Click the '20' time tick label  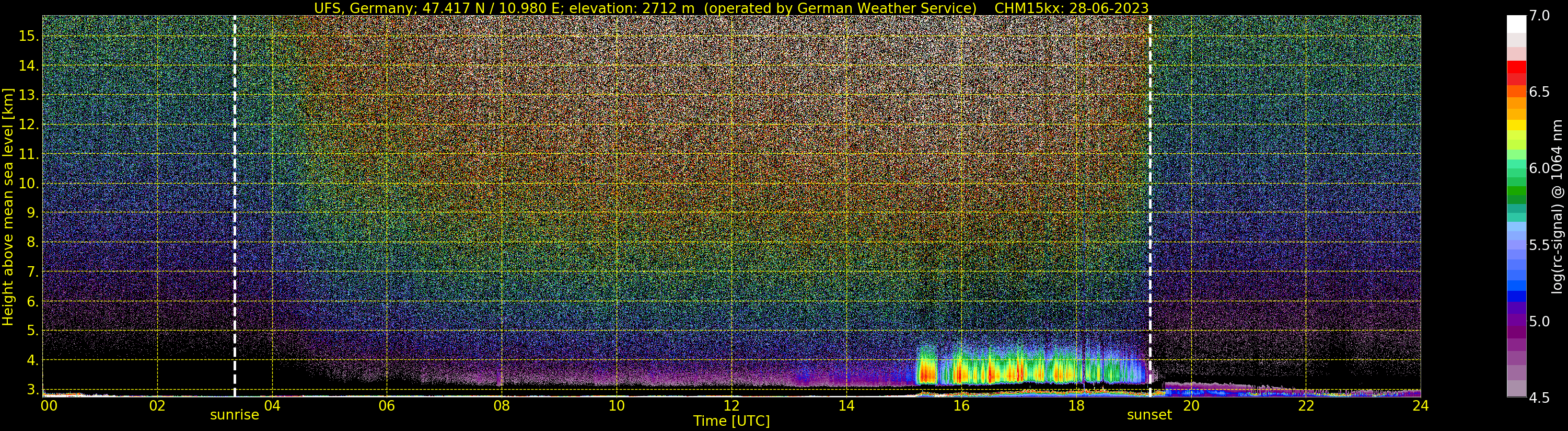(x=1191, y=405)
